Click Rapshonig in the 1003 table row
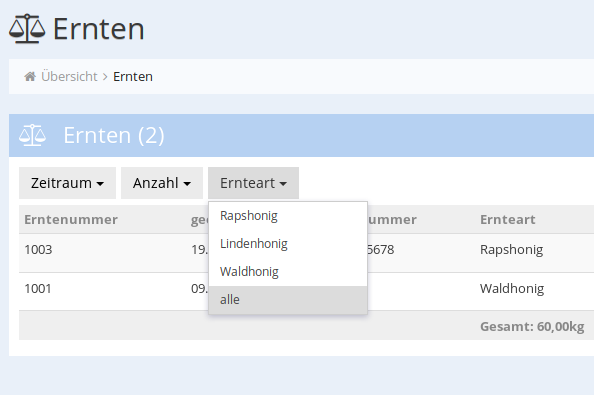 (511, 250)
